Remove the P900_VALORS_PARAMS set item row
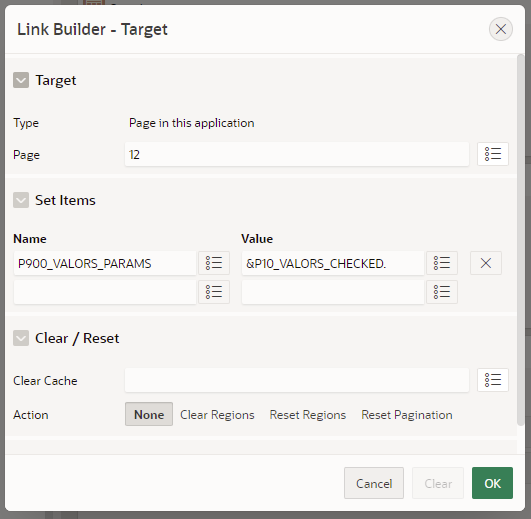 [486, 263]
